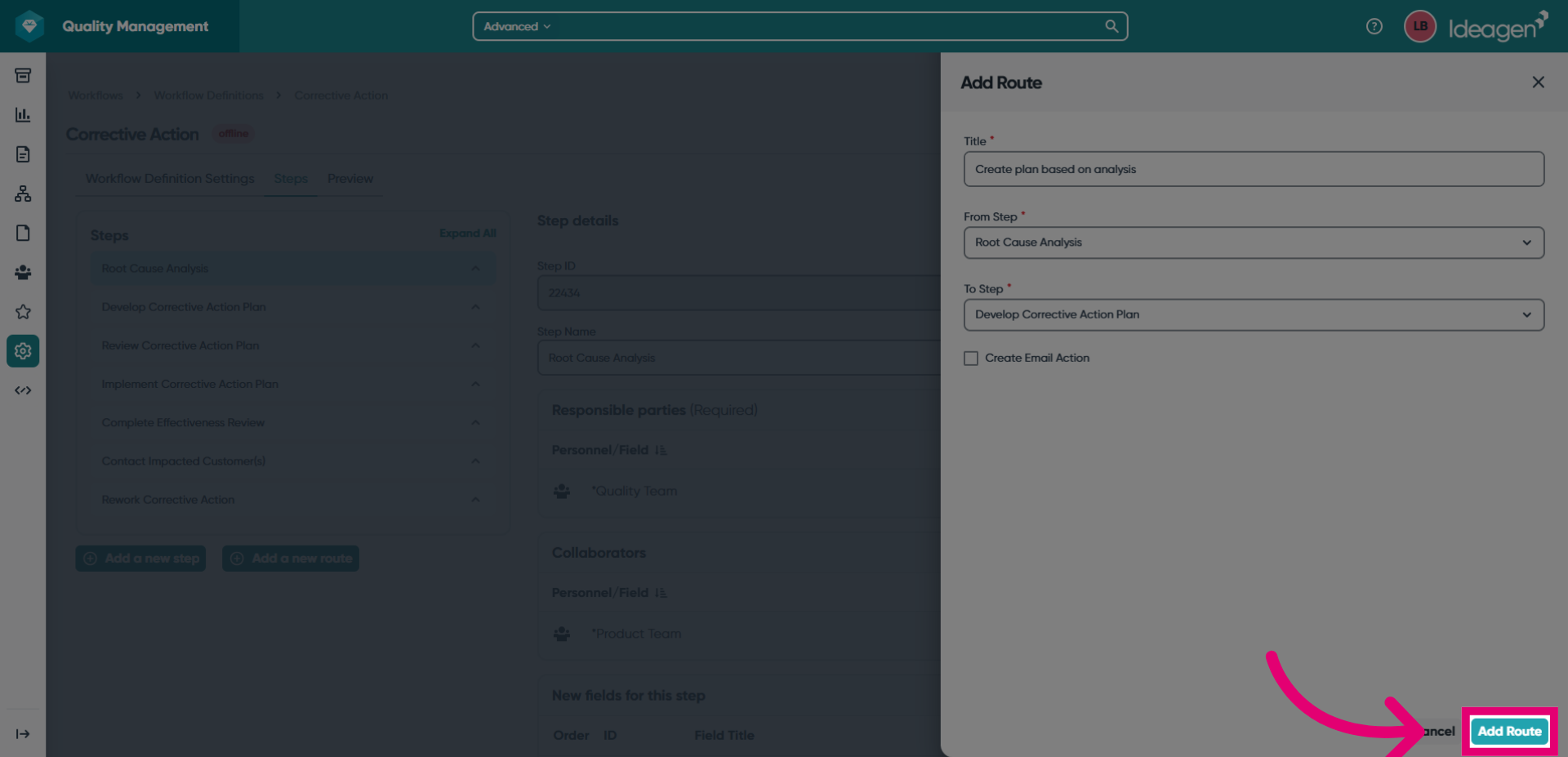Viewport: 1568px width, 757px height.
Task: Click the Quality Team group icon
Action: point(562,491)
